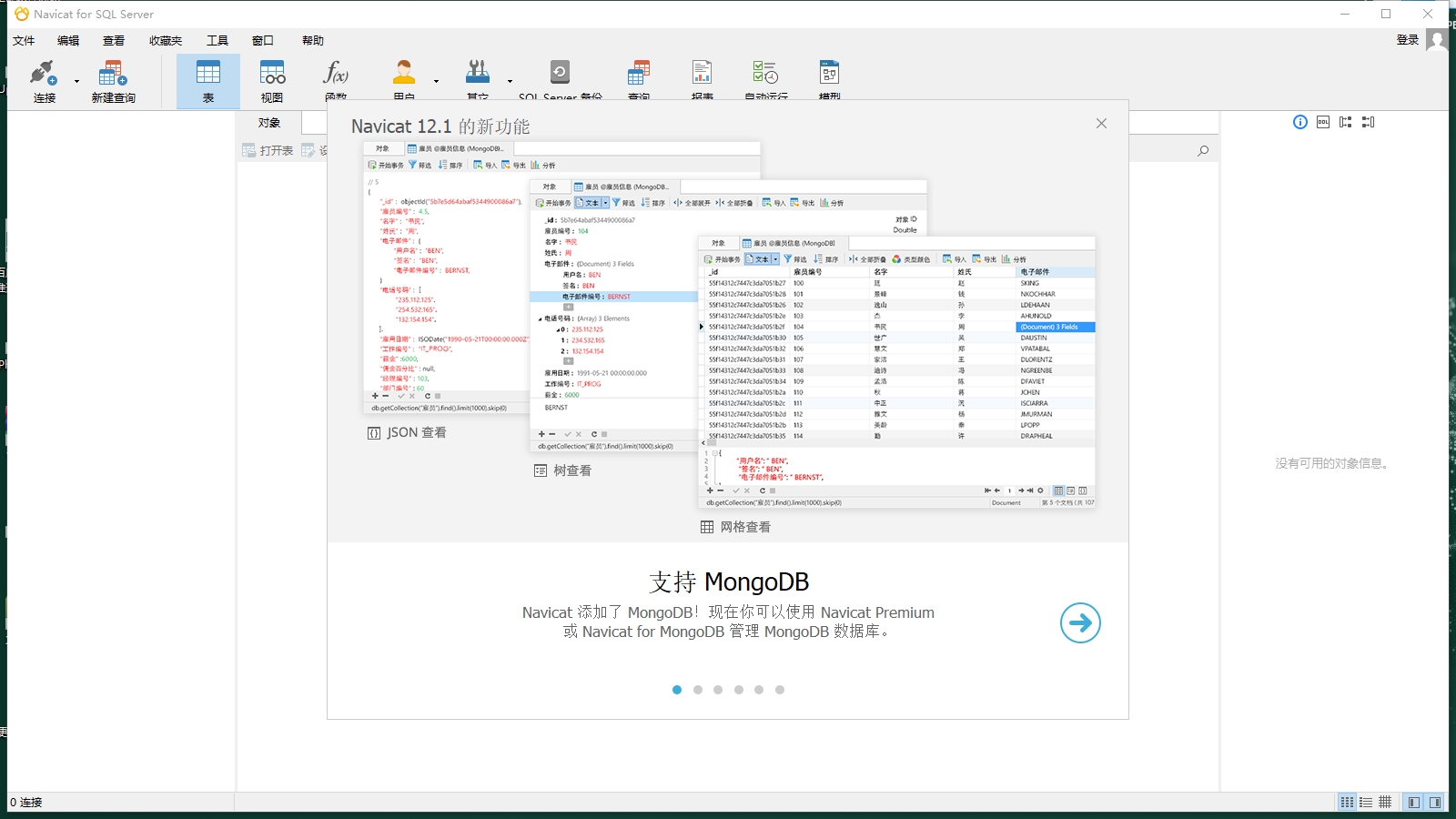This screenshot has height=819, width=1456.
Task: Click the 登录 sign-in link
Action: 1408,40
